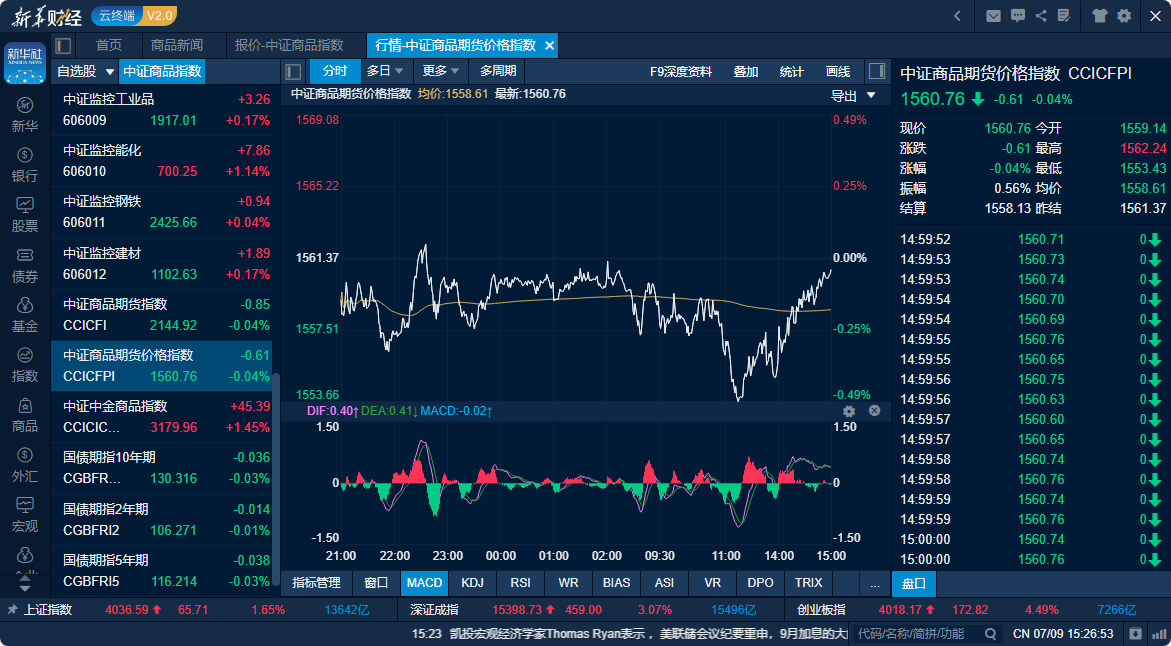Toggle the watchlist panel beside 分时

(293, 72)
